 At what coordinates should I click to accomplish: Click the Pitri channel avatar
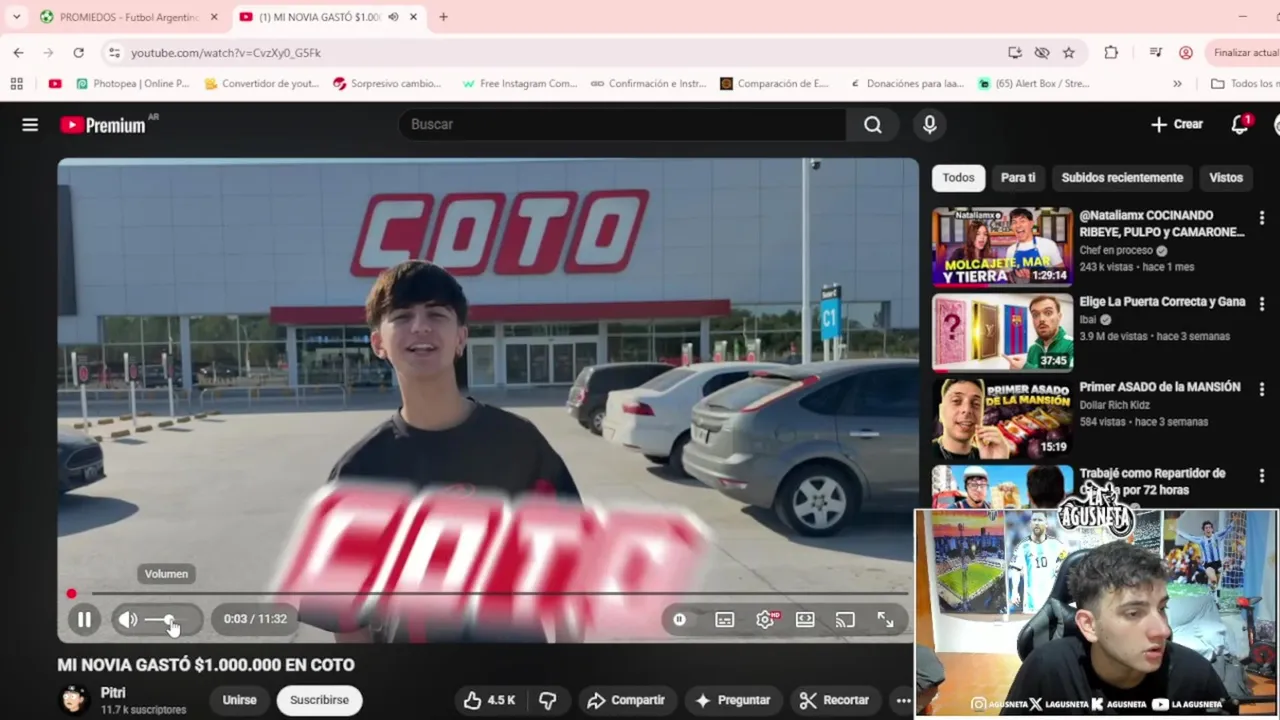[x=74, y=699]
